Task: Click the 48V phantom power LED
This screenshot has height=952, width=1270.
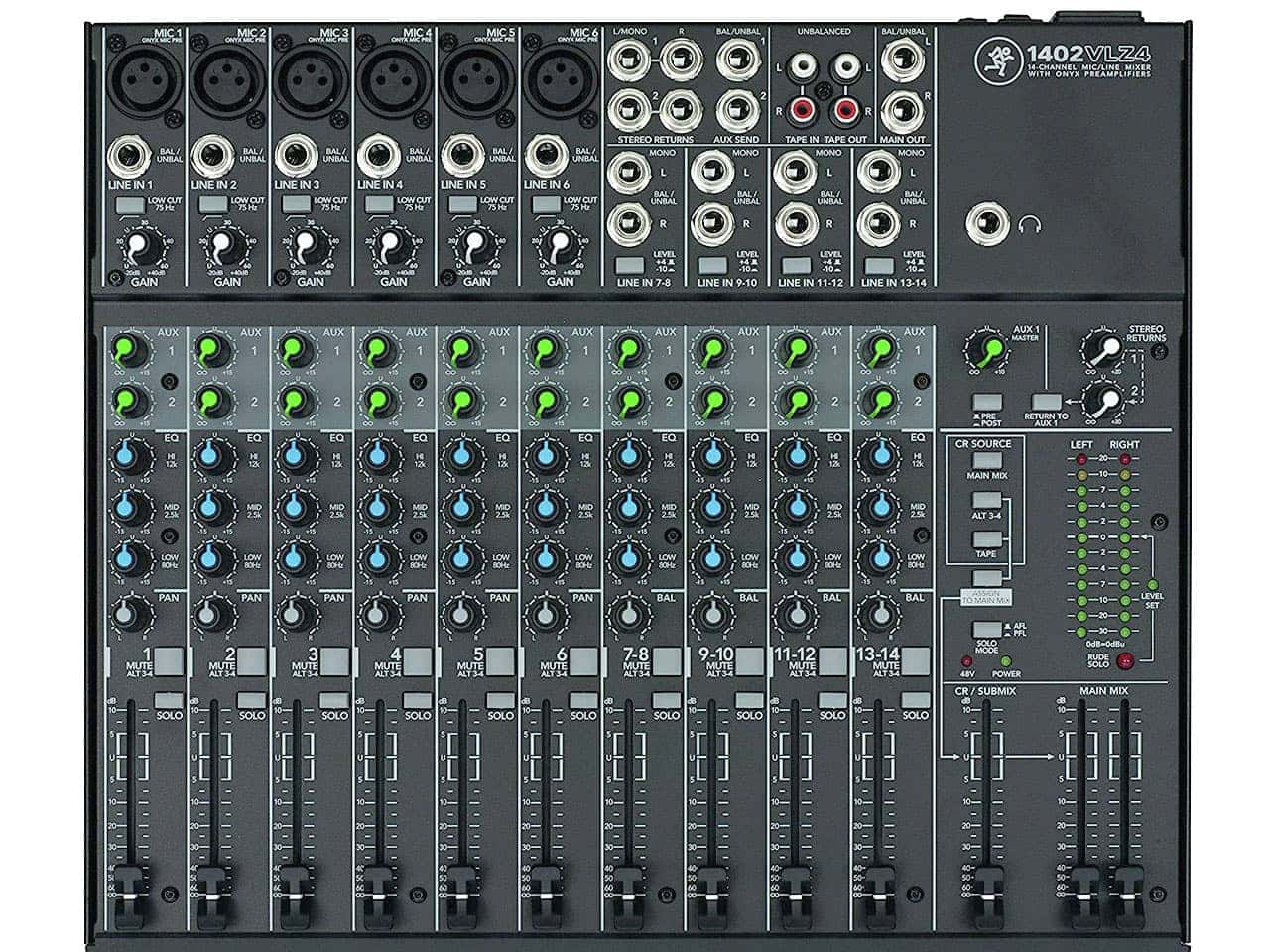Action: coord(966,660)
